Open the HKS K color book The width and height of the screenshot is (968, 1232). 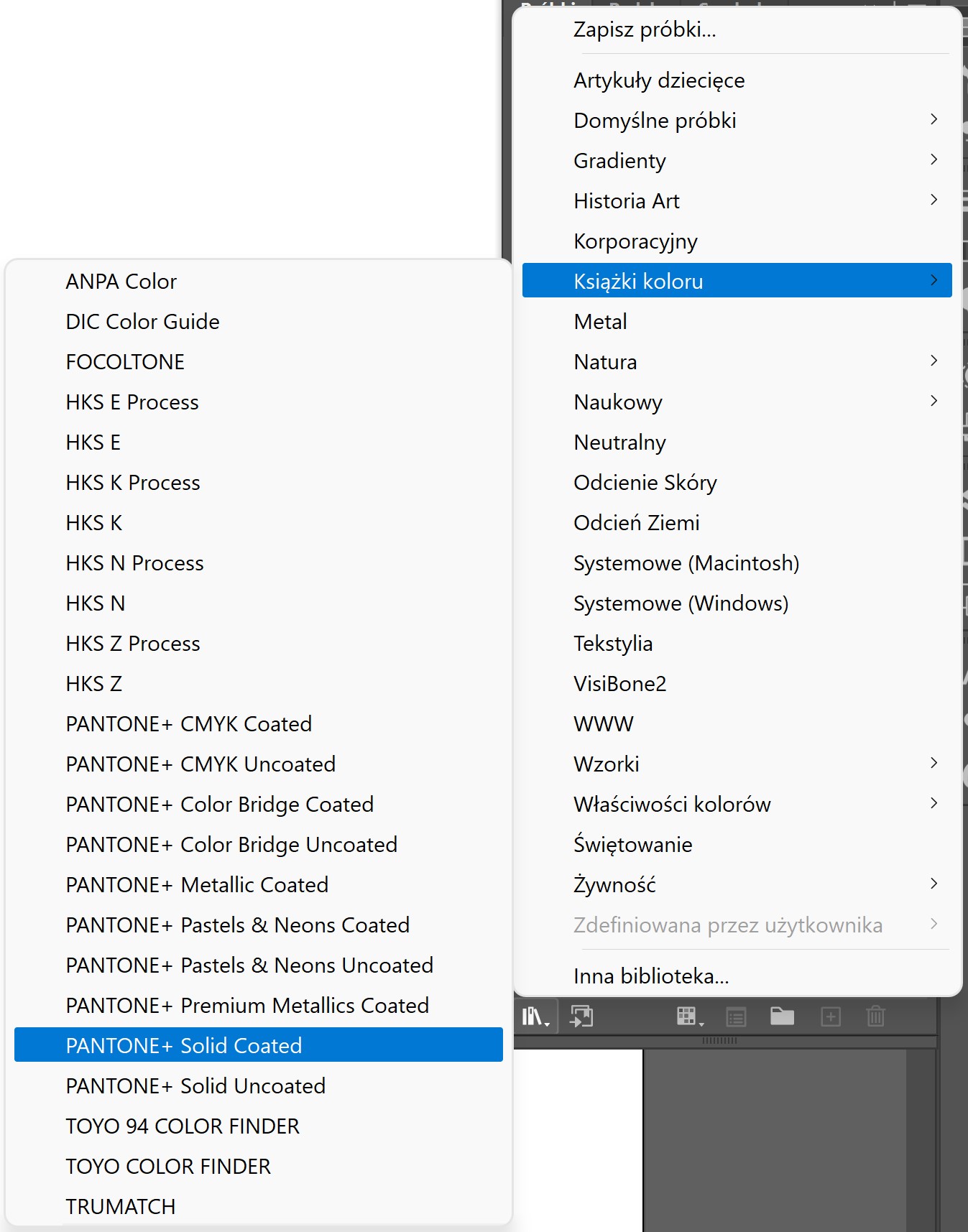[x=259, y=523]
